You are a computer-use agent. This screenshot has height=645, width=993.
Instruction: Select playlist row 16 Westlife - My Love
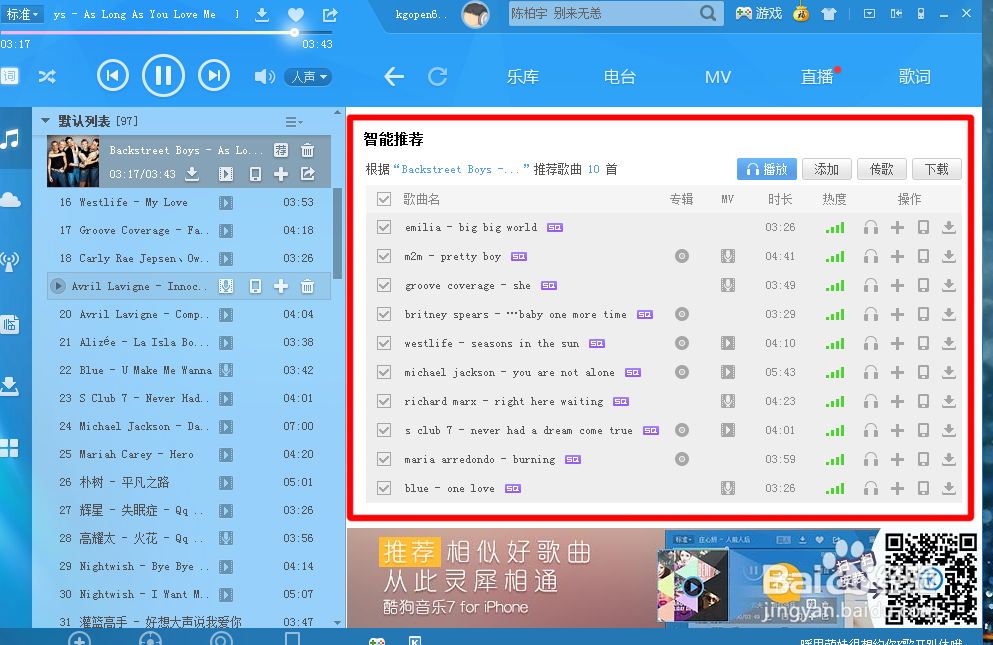[x=187, y=202]
